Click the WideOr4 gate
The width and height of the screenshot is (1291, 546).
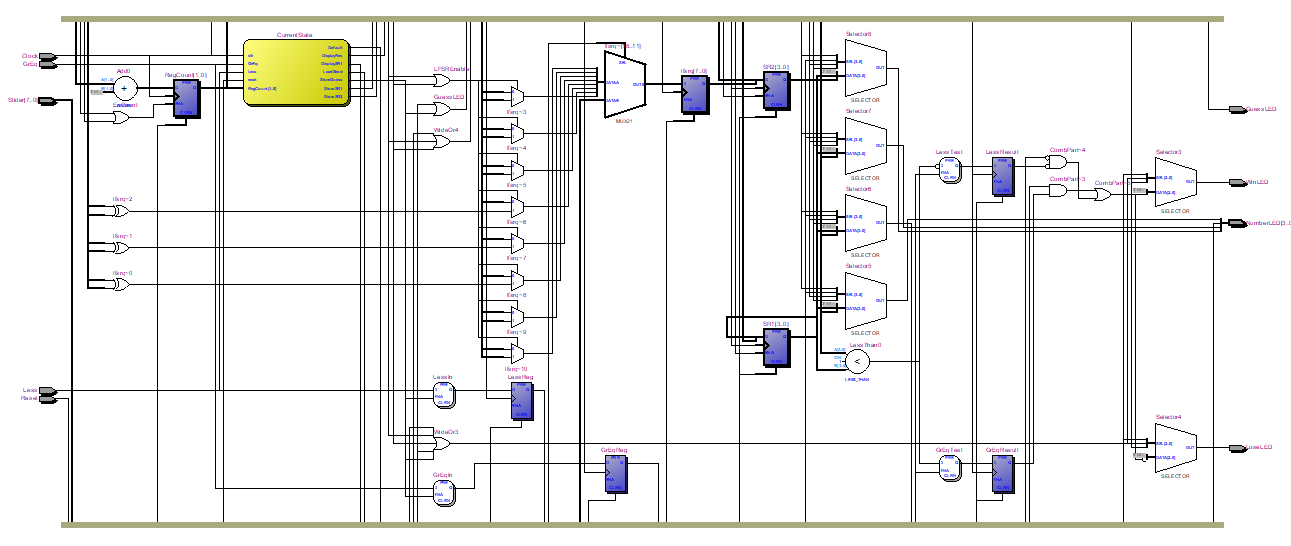coord(441,142)
